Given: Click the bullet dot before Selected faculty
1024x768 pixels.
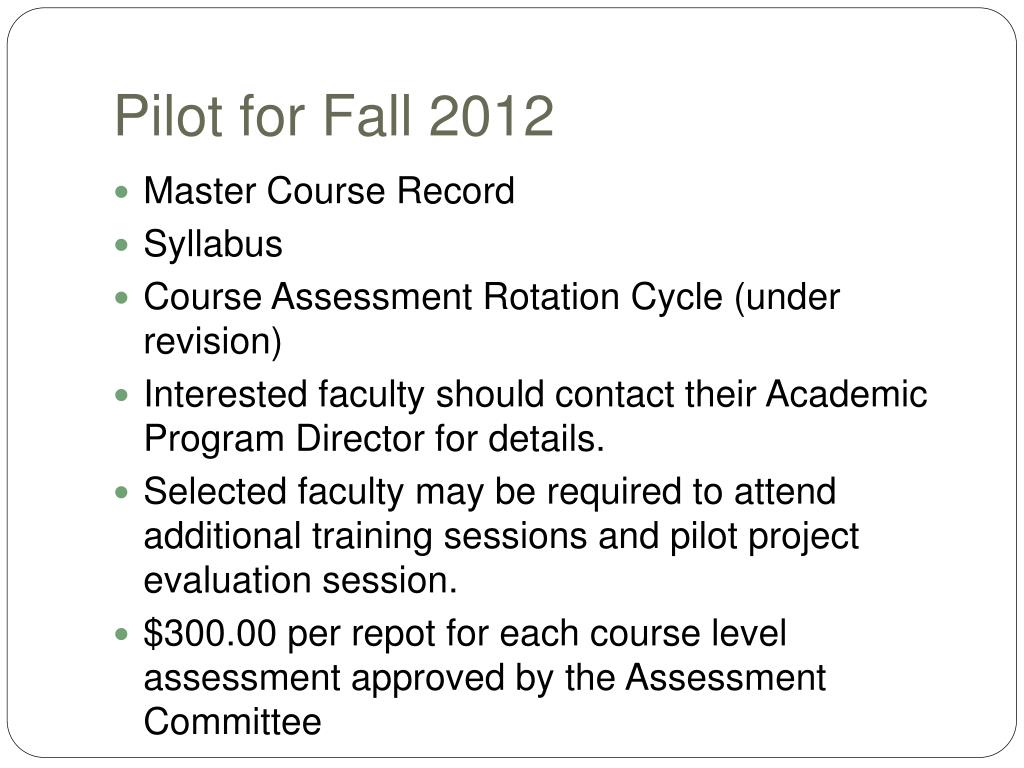Looking at the screenshot, I should click(x=121, y=492).
